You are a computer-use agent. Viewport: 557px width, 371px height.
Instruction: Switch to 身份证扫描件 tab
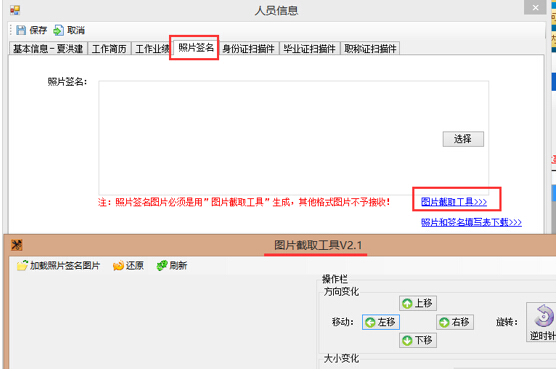pos(249,49)
